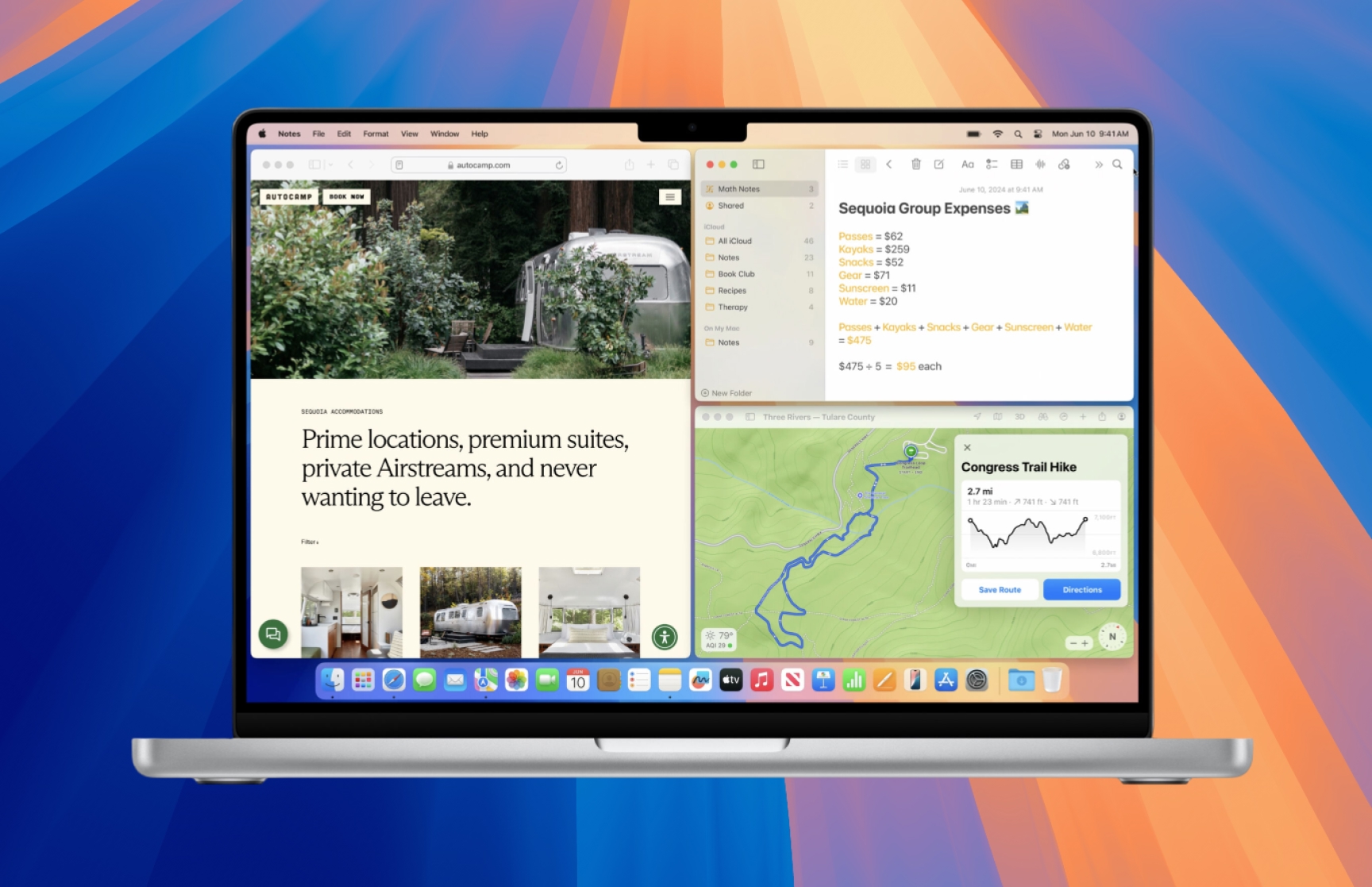The width and height of the screenshot is (1372, 887).
Task: Open the Format menu
Action: (x=376, y=133)
